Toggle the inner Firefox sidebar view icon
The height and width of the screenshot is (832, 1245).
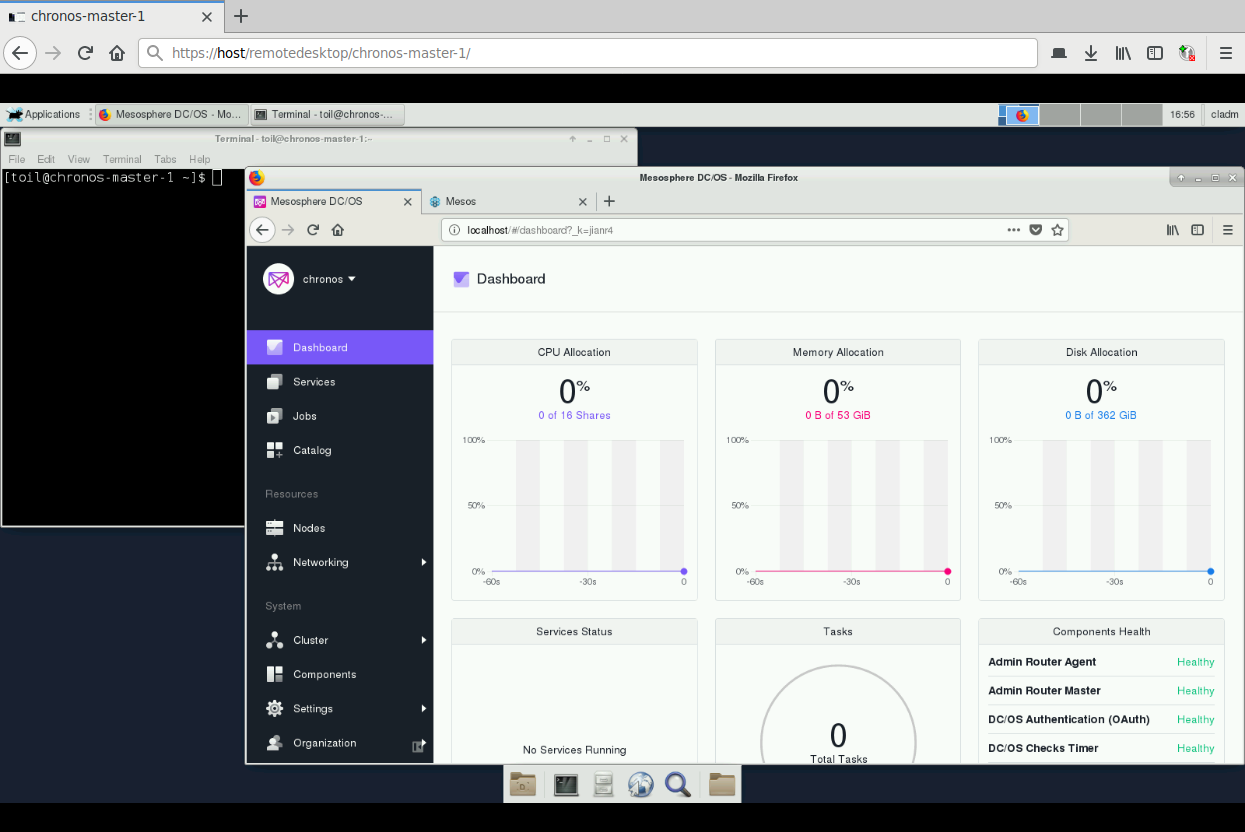click(x=1197, y=230)
